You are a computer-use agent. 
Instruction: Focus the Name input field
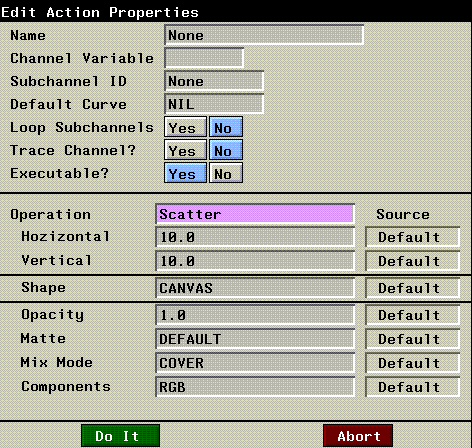click(x=264, y=35)
